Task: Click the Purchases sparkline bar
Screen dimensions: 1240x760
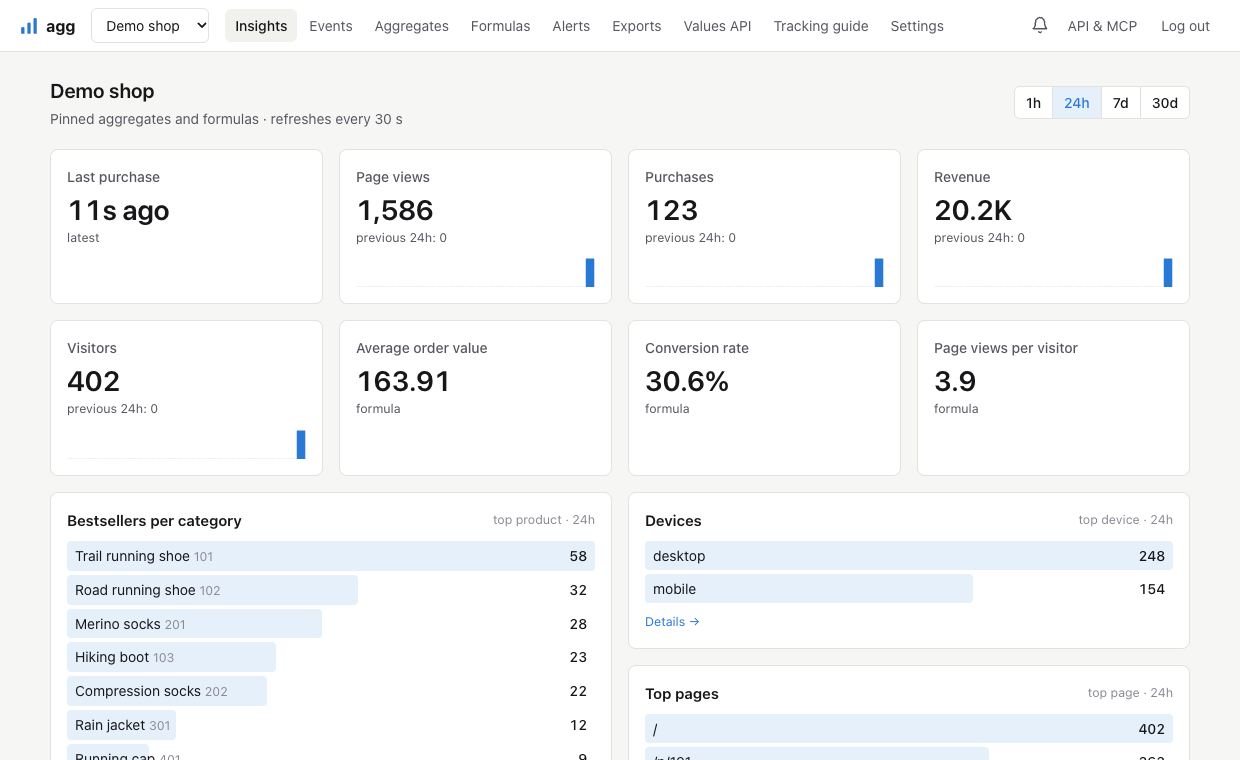Action: (x=879, y=273)
